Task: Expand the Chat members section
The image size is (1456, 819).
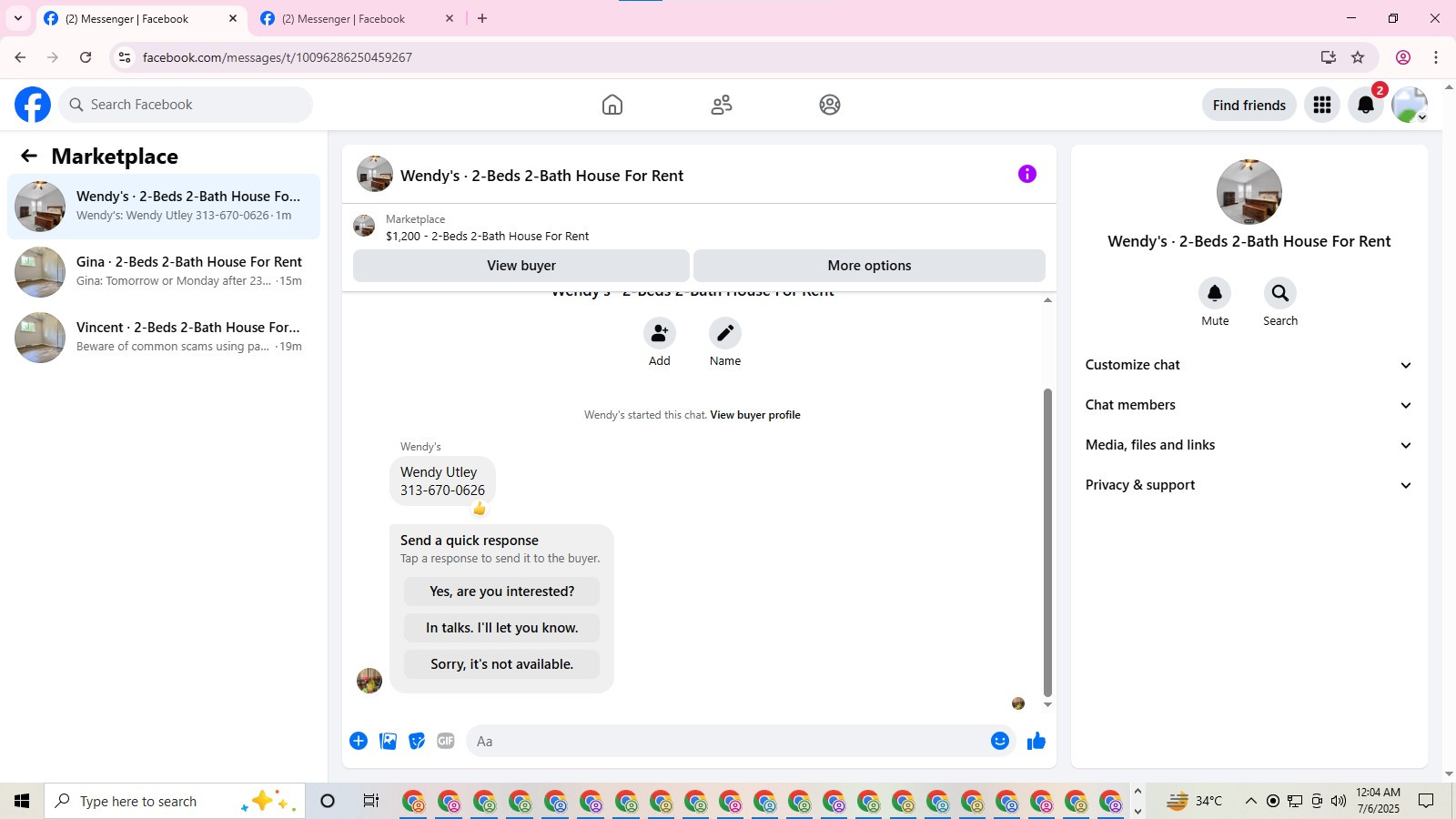Action: [x=1249, y=405]
